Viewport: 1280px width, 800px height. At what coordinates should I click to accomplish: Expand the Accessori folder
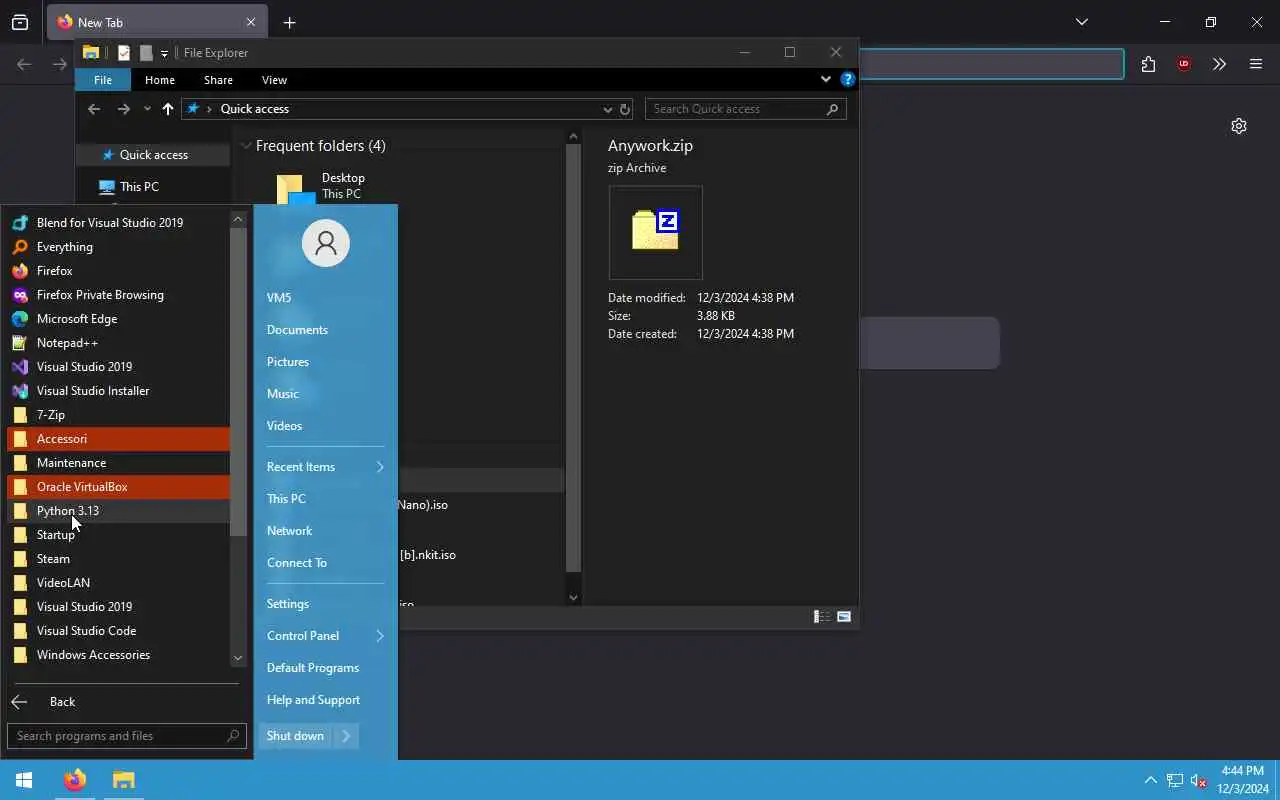(118, 439)
